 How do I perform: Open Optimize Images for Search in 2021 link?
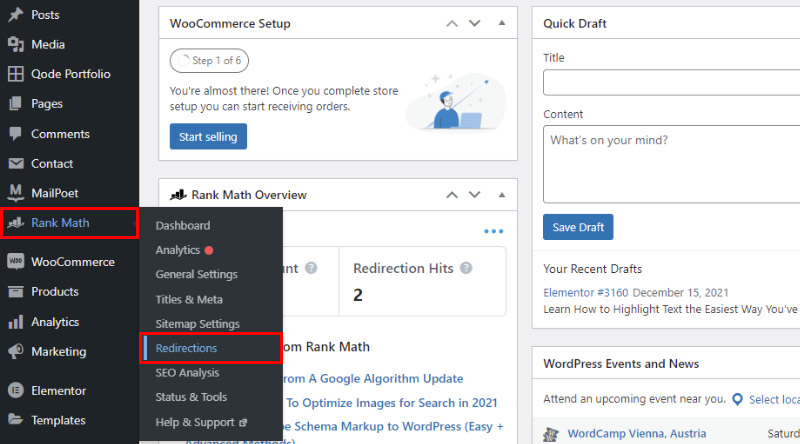tap(391, 403)
